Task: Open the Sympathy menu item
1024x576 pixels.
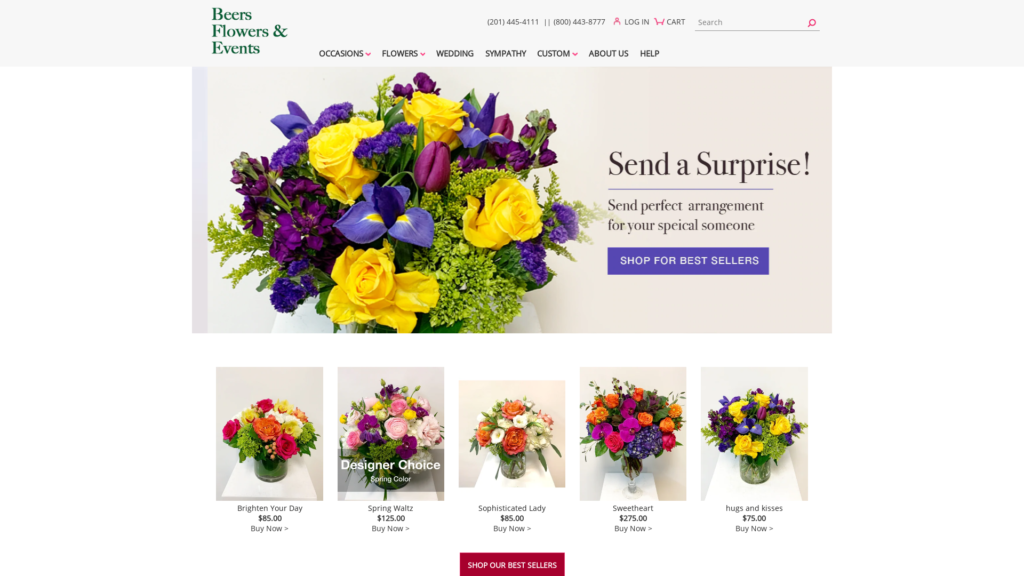Action: coord(505,54)
